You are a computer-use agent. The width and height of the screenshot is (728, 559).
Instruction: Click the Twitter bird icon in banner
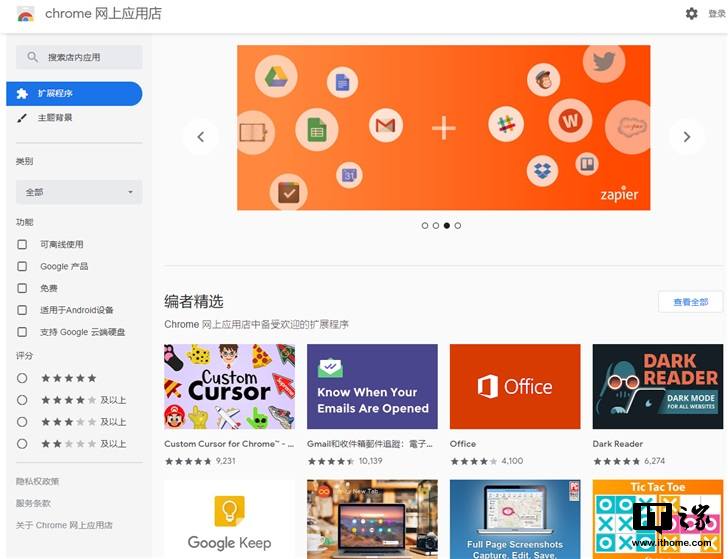pos(603,62)
